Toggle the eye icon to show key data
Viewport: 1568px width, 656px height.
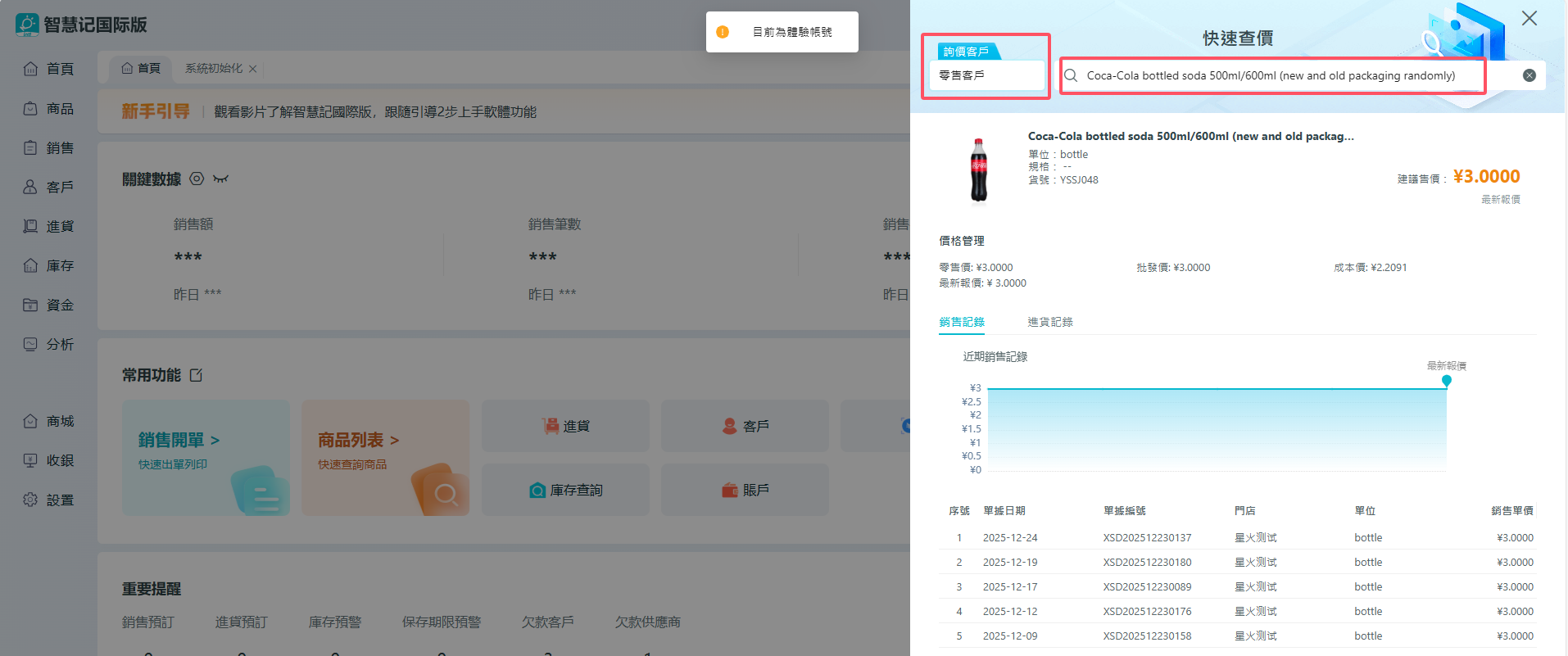pyautogui.click(x=220, y=179)
